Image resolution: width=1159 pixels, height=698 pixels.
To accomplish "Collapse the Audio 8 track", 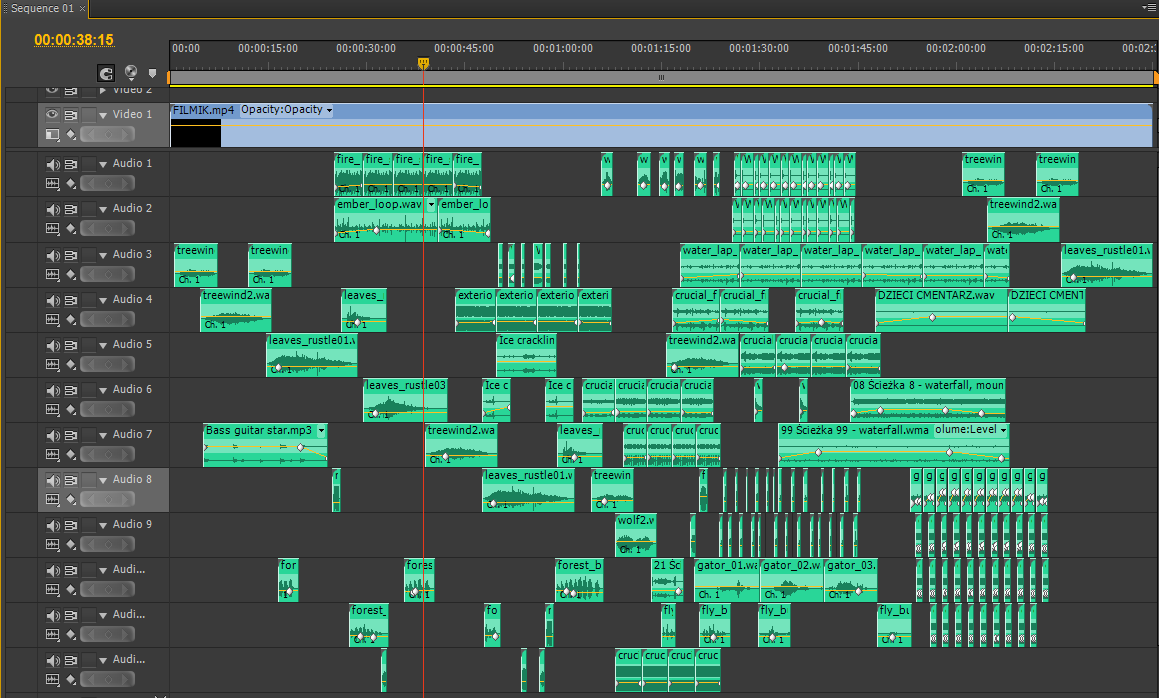I will [103, 481].
